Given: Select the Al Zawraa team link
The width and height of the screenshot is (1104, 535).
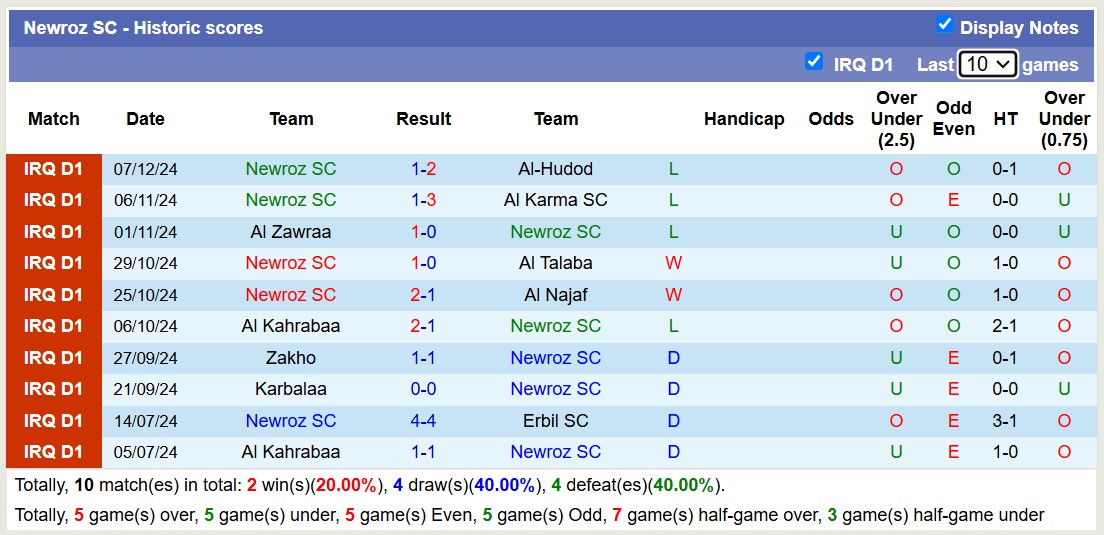Looking at the screenshot, I should (291, 232).
